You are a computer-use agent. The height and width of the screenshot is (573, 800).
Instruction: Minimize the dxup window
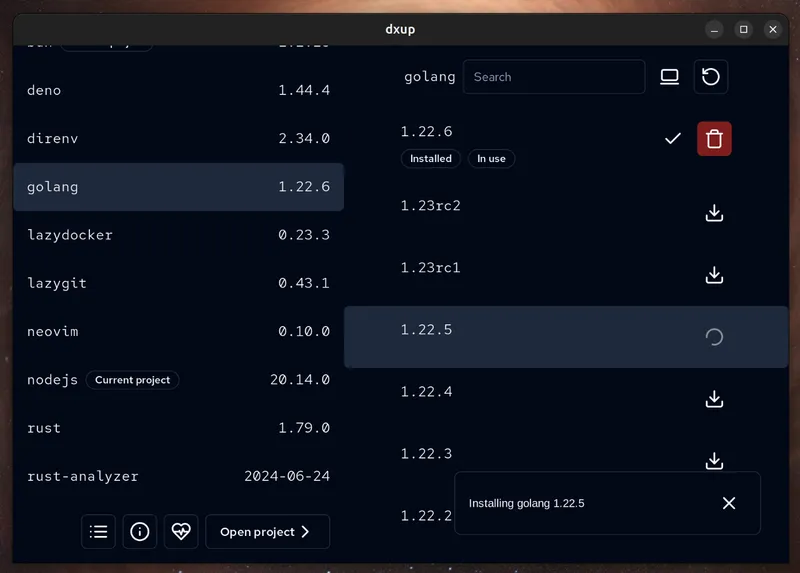point(714,30)
